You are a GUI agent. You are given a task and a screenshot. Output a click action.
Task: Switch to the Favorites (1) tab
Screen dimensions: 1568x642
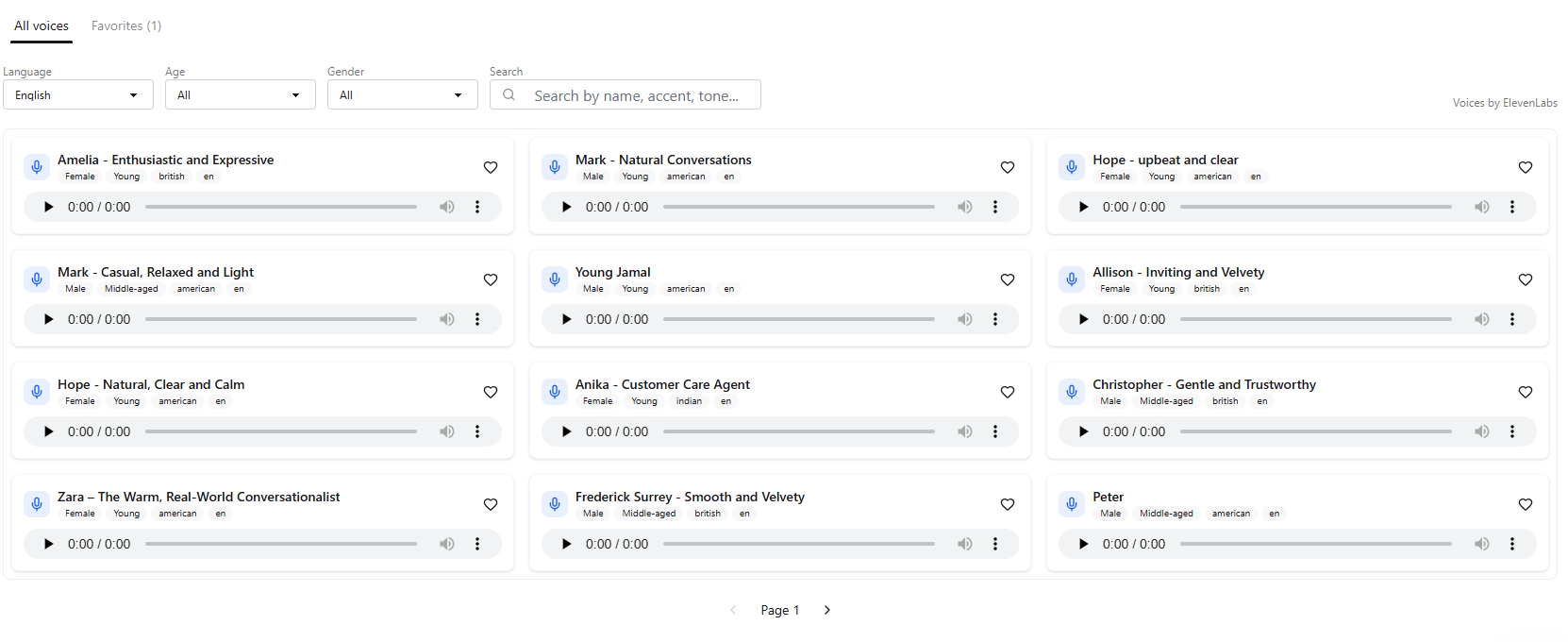pos(126,25)
